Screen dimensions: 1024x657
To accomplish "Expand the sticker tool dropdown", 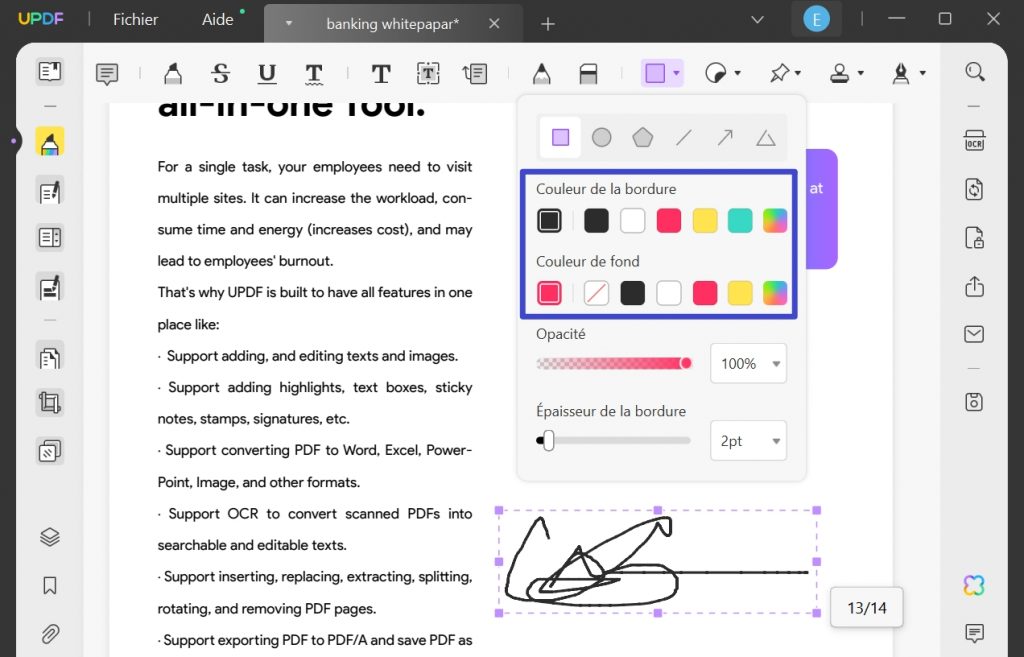I will point(738,73).
